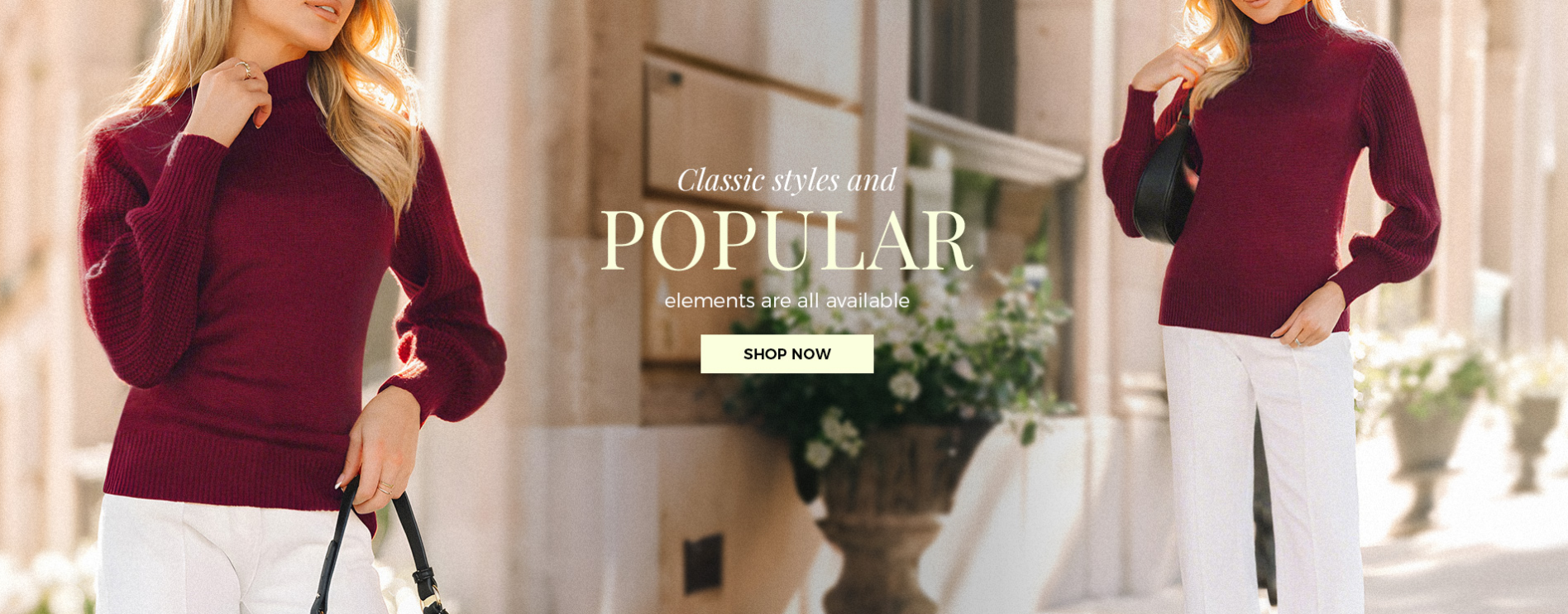Click the window above the flower planter

(x=963, y=62)
